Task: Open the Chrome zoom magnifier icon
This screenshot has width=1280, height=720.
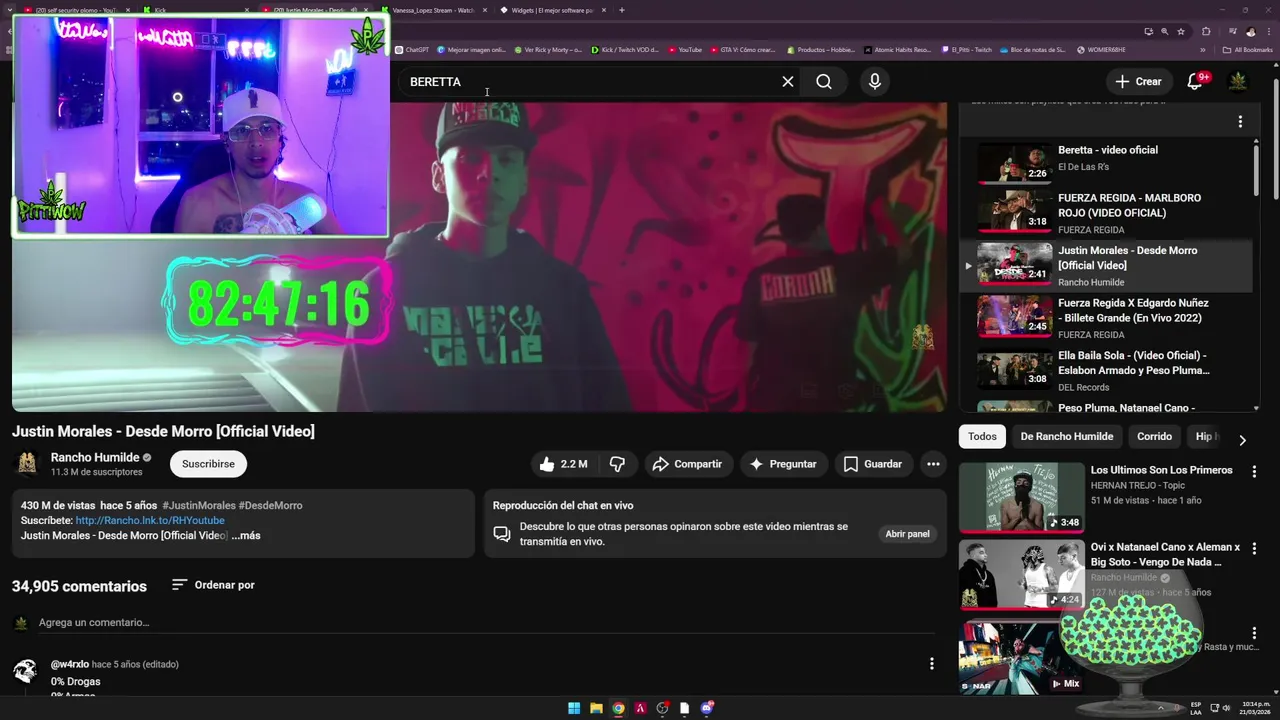Action: click(1164, 31)
